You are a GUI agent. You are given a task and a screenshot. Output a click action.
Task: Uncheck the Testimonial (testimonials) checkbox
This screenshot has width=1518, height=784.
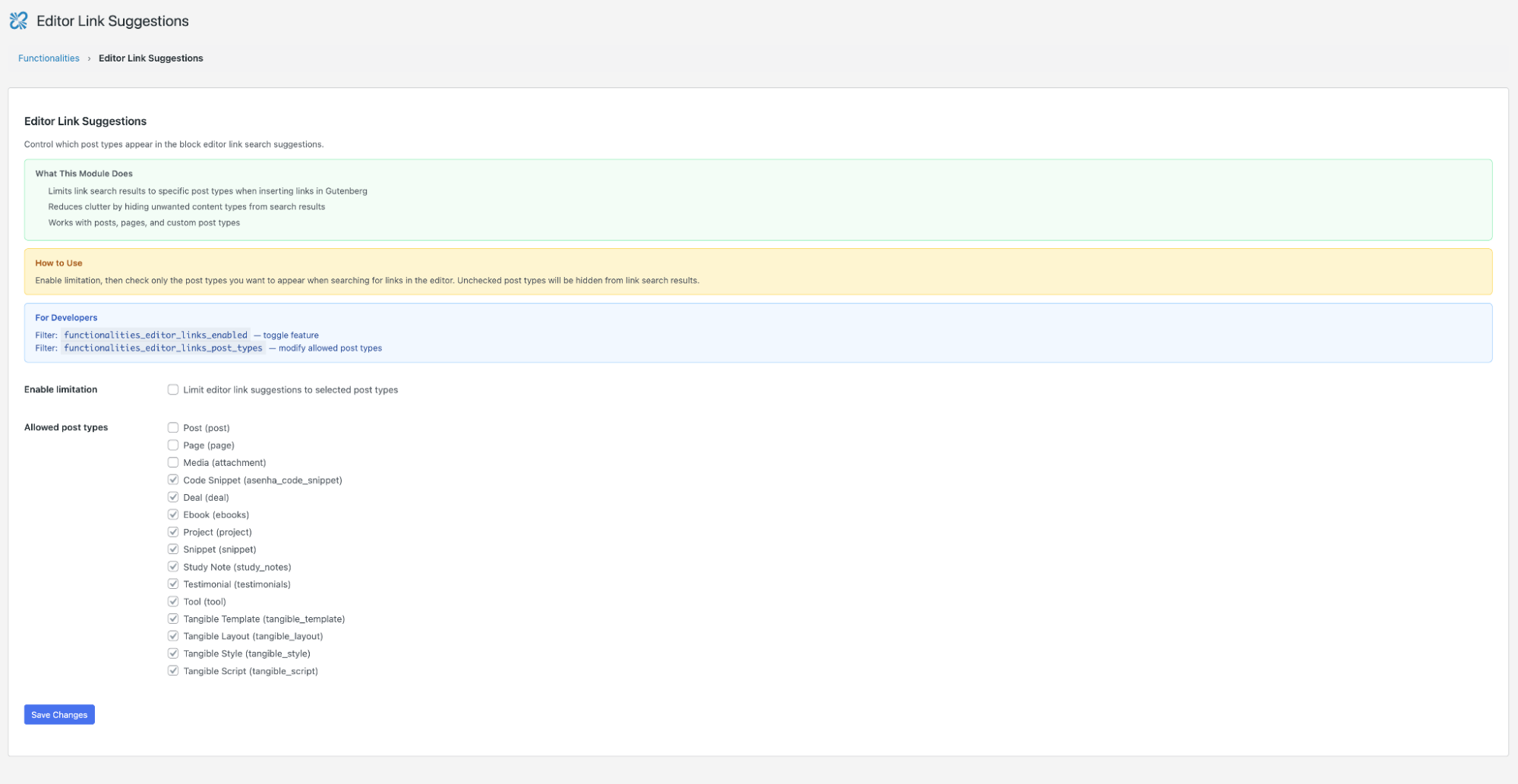point(173,584)
